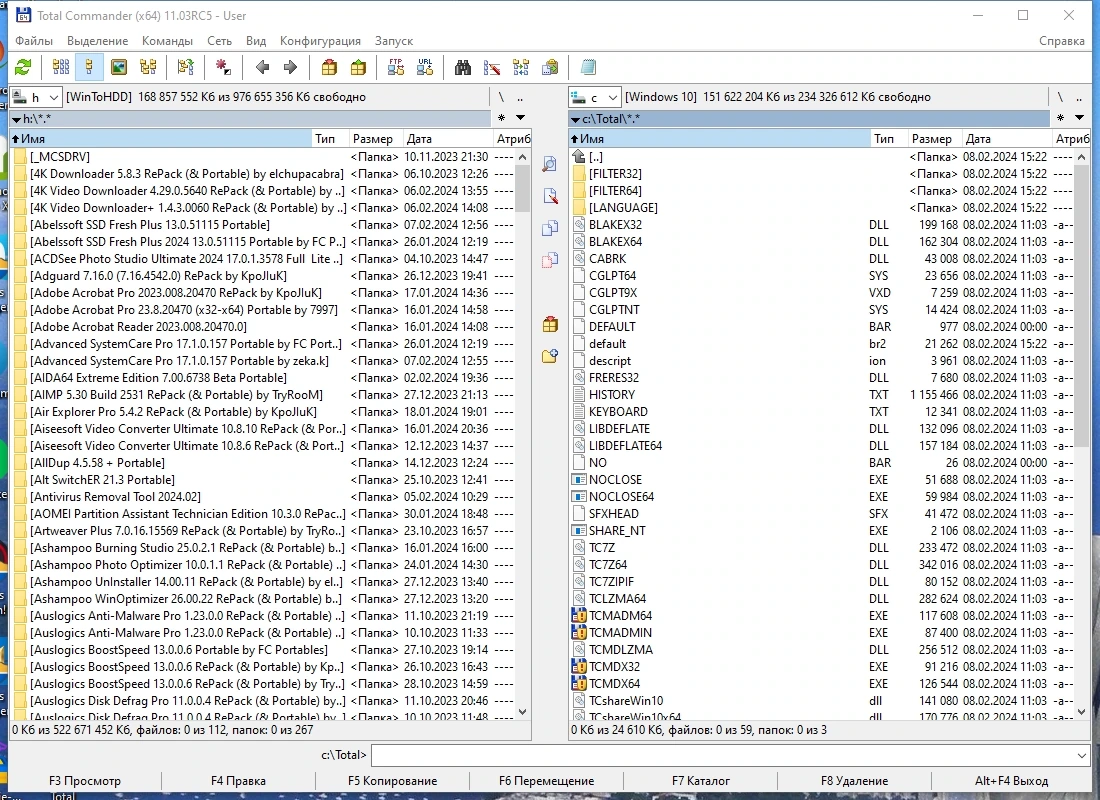Viewport: 1100px width, 800px height.
Task: Open the right drive dropdown showing c
Action: pos(595,98)
